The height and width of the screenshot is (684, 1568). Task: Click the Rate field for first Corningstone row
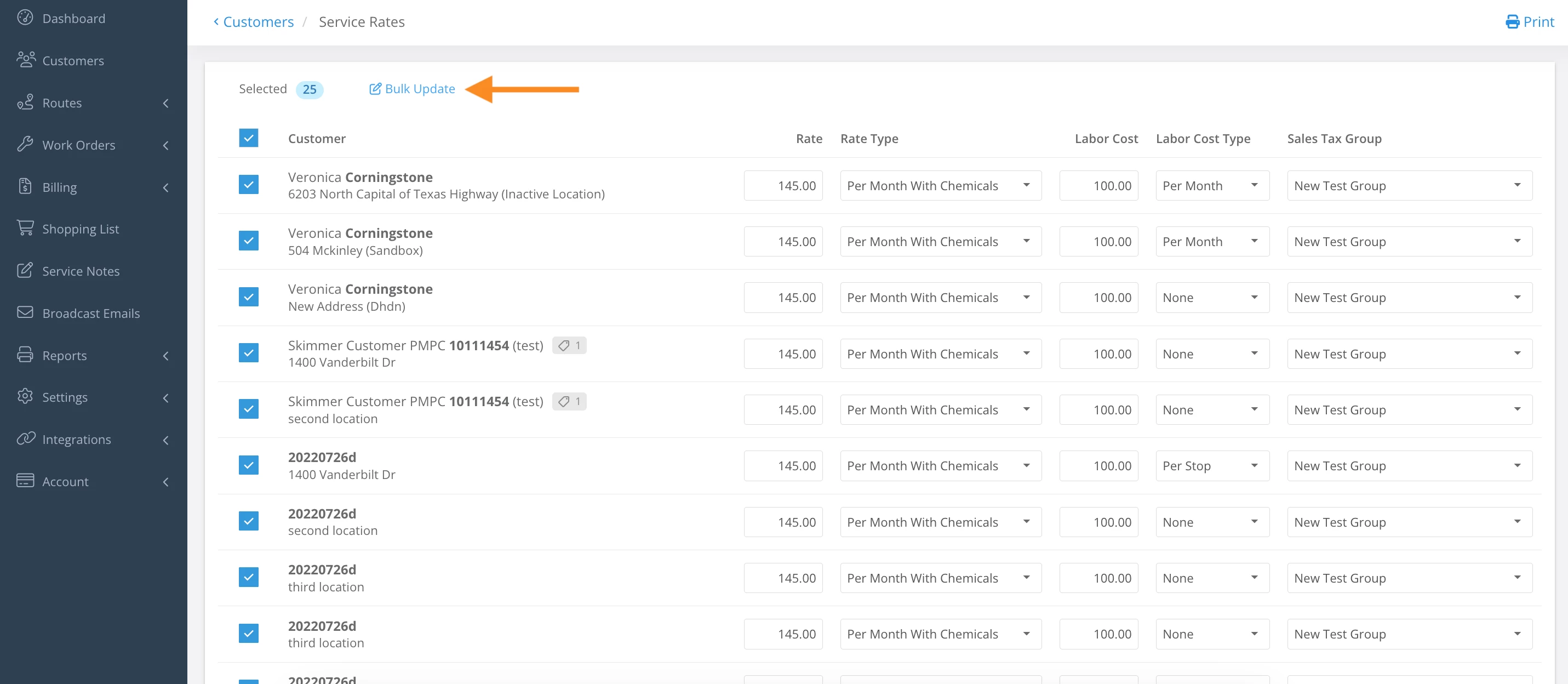[x=783, y=186]
